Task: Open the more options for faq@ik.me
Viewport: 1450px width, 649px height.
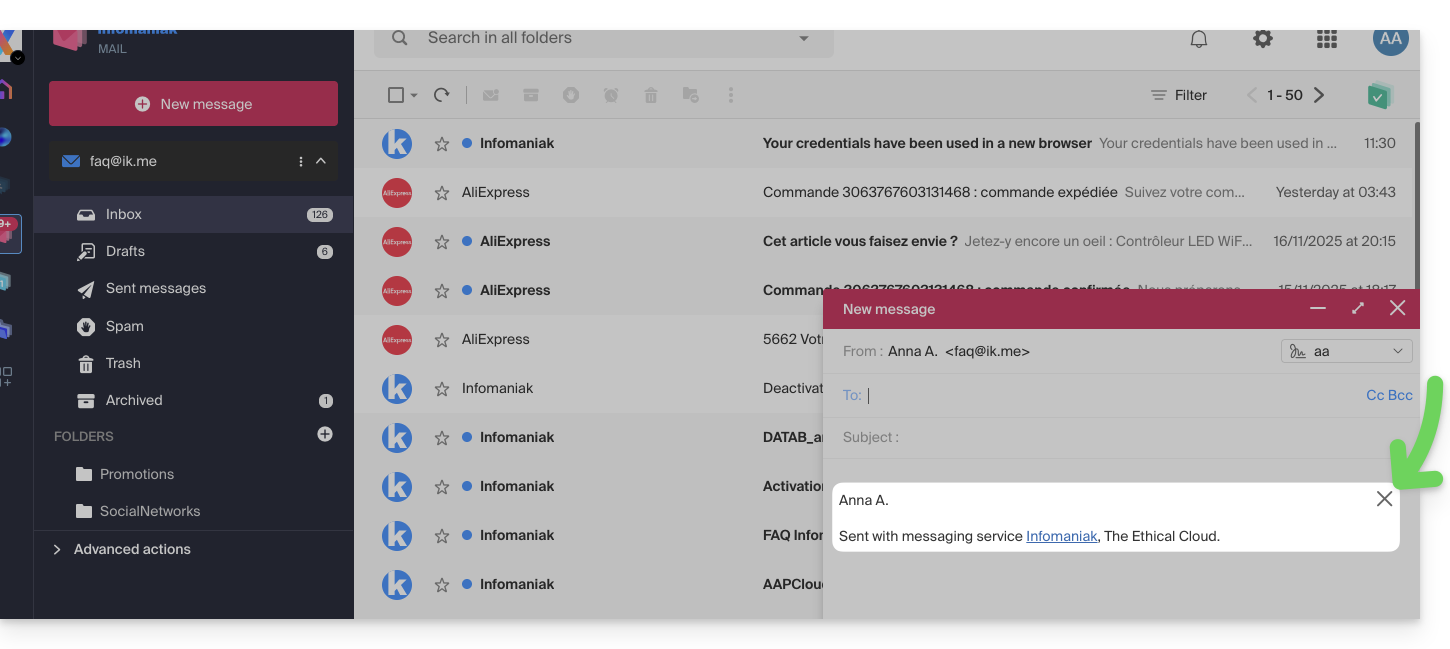Action: pos(301,161)
